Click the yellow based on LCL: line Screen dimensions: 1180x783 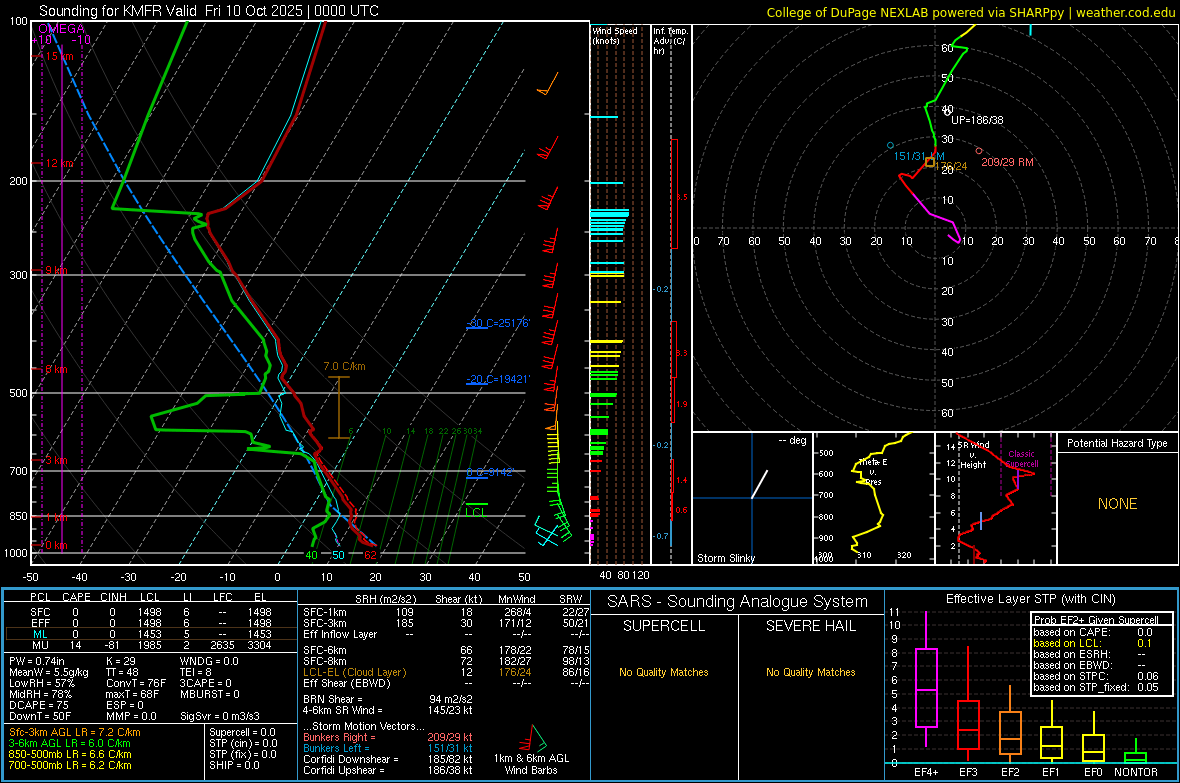[1093, 643]
